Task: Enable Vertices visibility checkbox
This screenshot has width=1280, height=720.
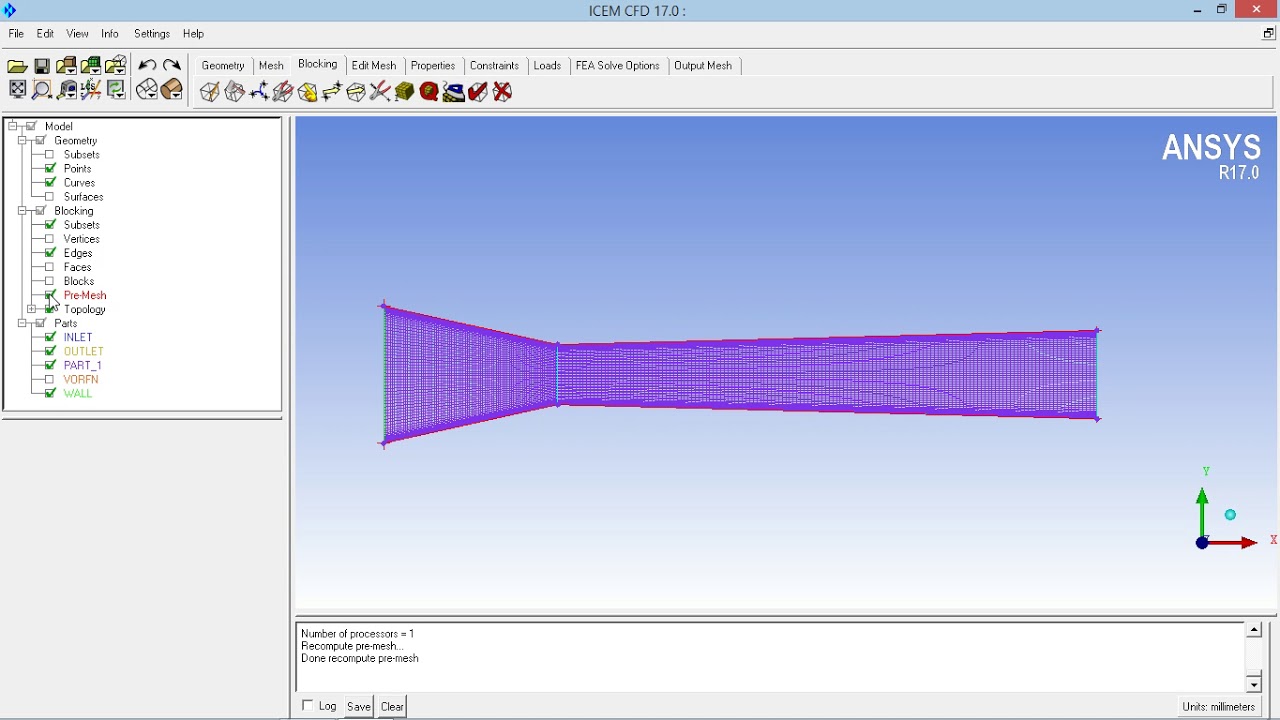Action: (x=50, y=239)
